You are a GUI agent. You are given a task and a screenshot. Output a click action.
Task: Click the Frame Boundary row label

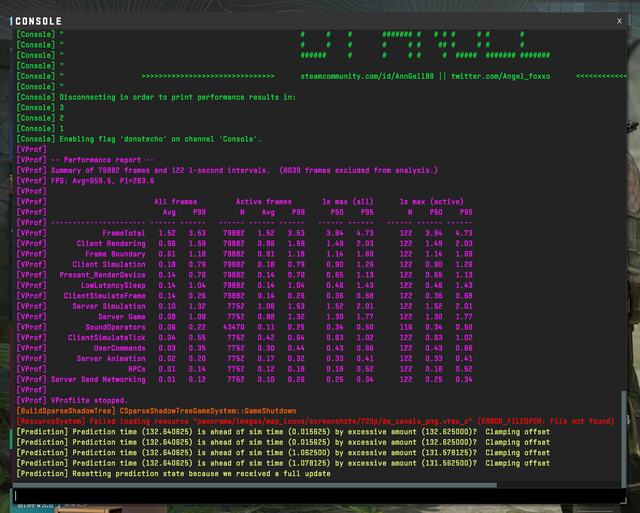pos(115,254)
